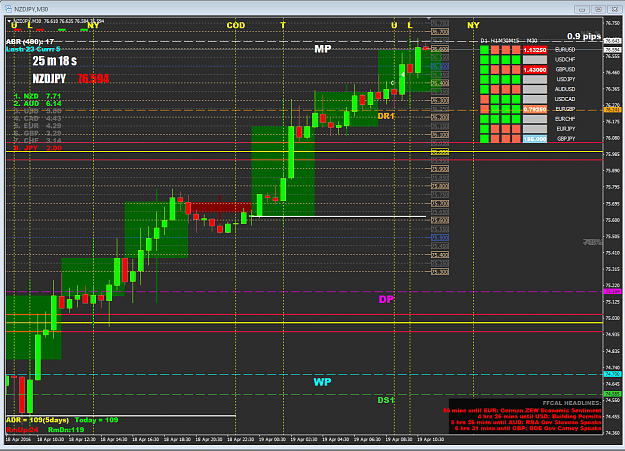
Task: Click the red 76.594 current price readout
Action: tap(93, 79)
